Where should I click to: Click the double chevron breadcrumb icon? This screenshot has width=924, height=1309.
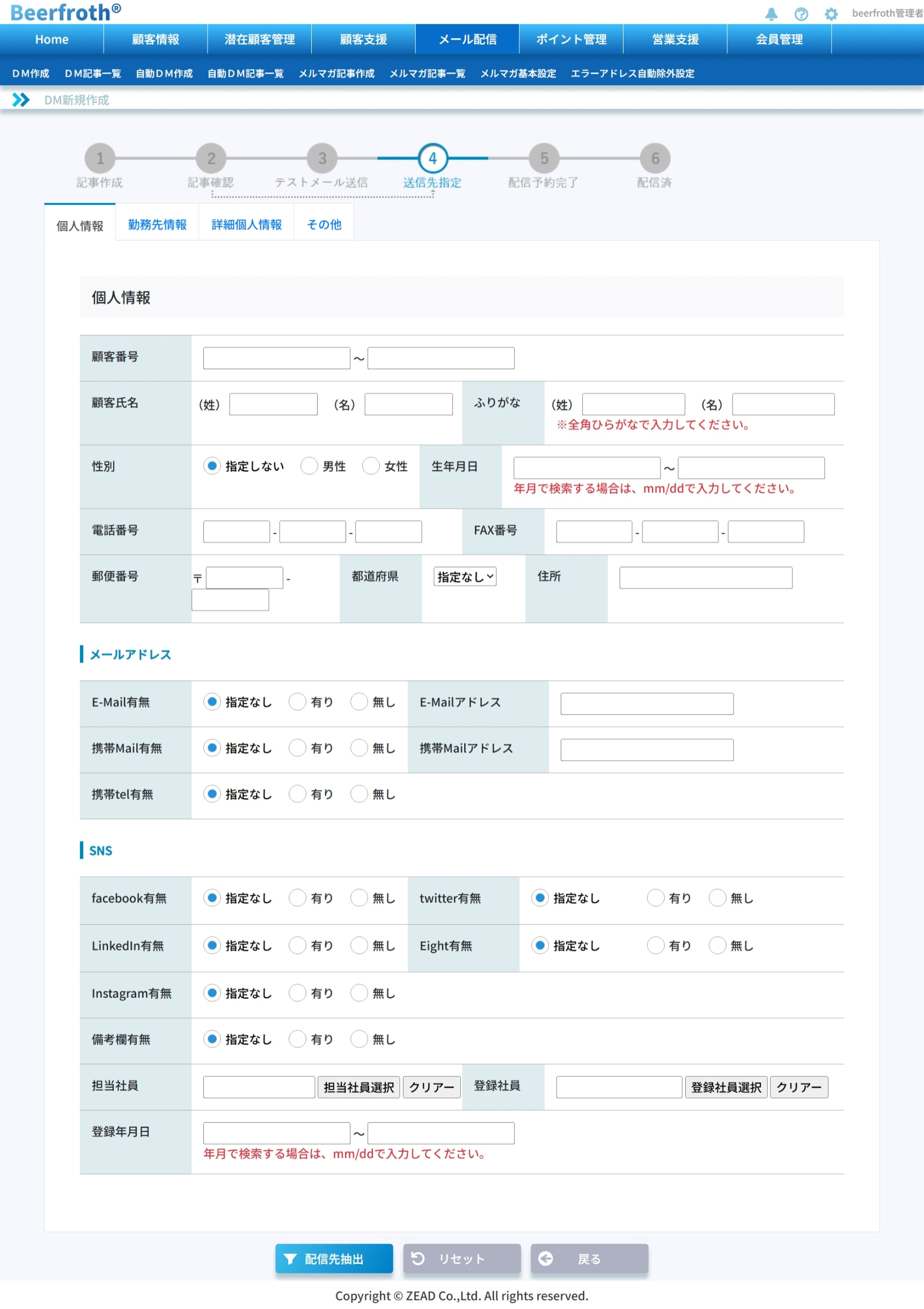(21, 100)
